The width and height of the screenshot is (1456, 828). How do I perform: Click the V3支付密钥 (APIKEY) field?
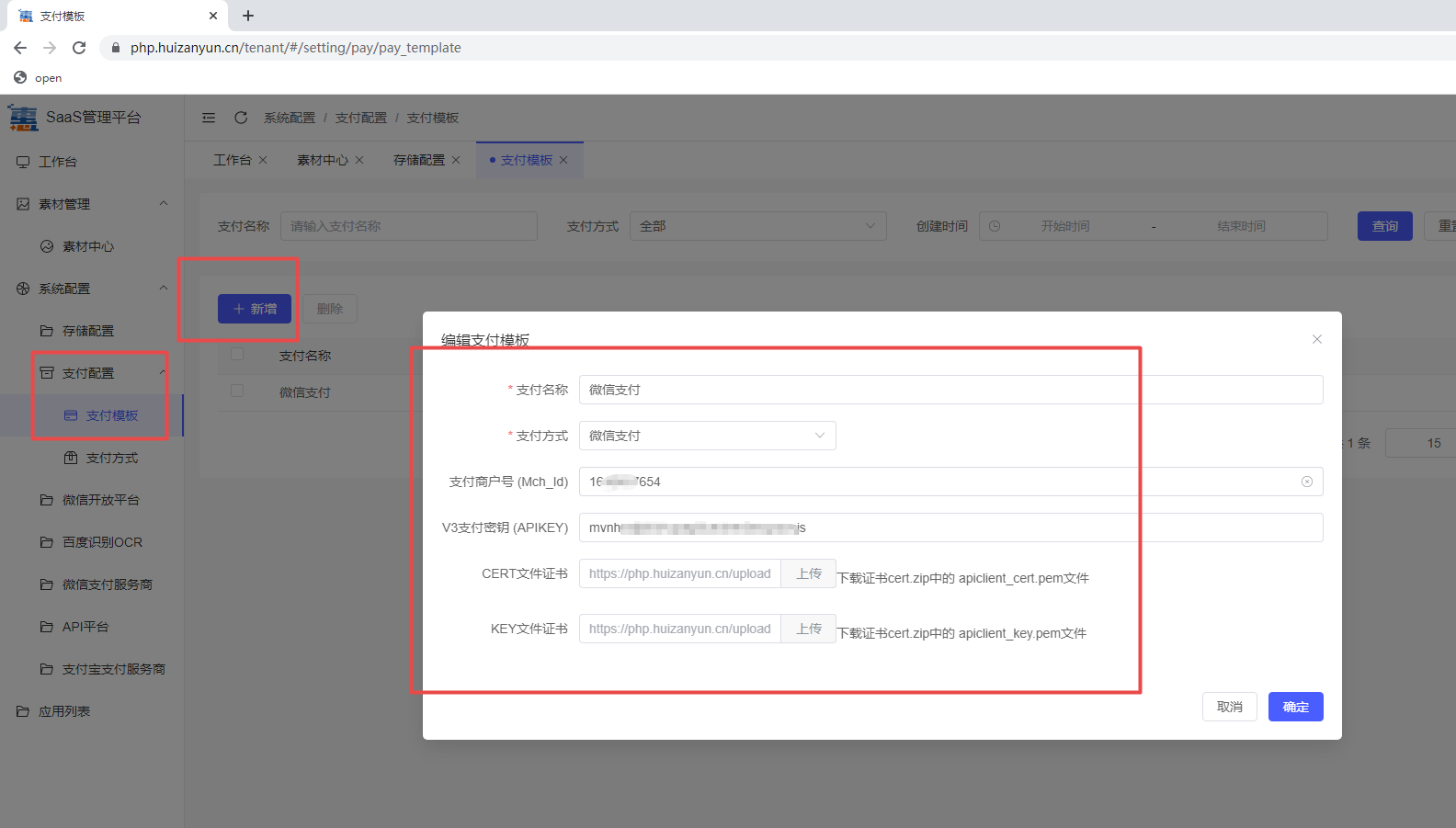951,527
